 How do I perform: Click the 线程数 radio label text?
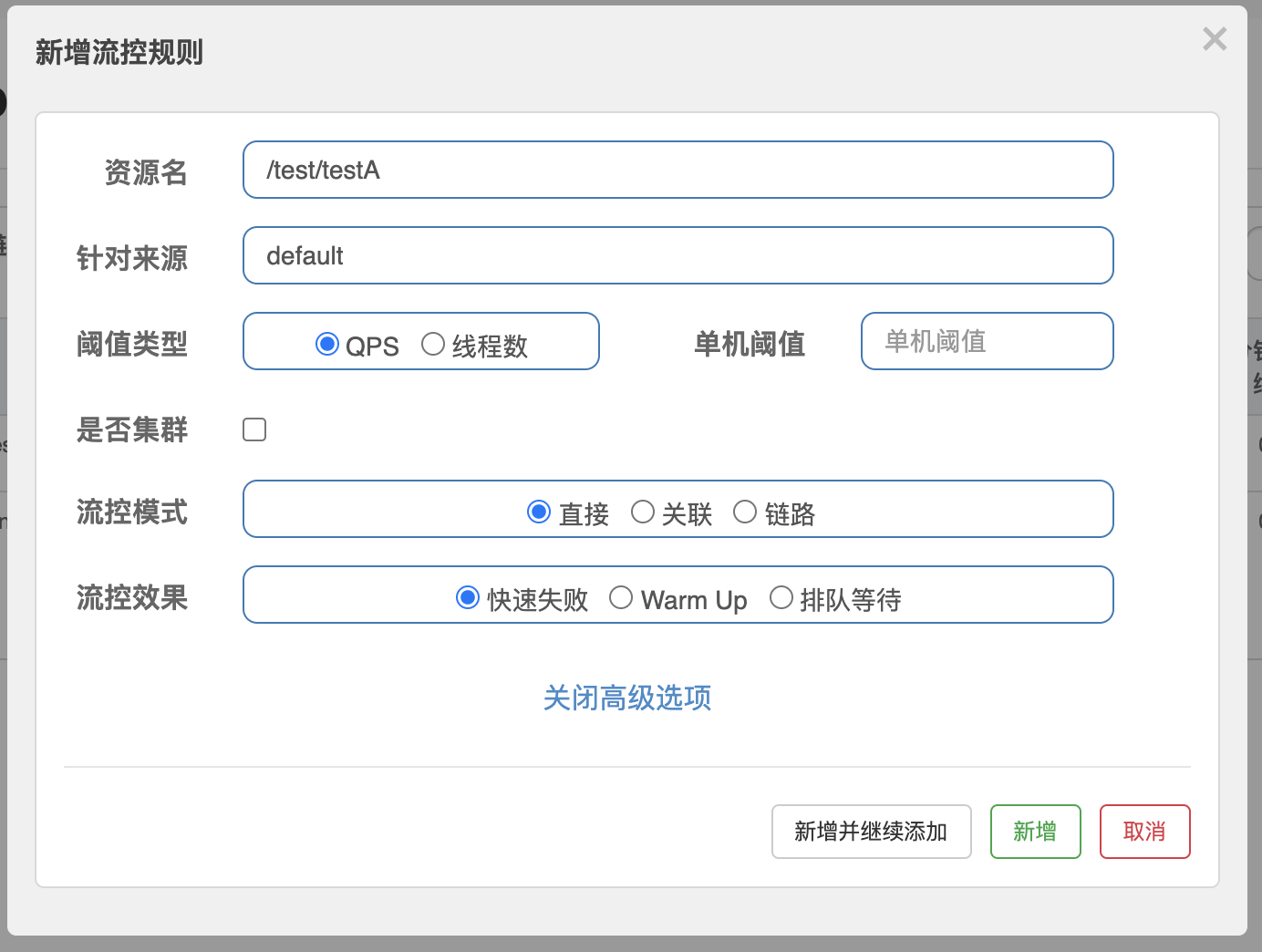(x=490, y=347)
